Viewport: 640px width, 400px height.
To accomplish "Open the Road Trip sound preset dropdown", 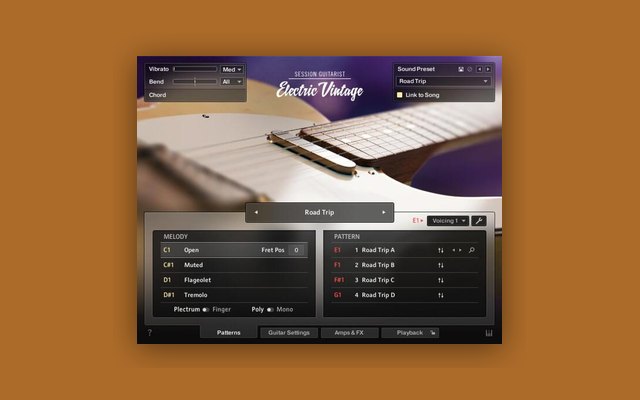I will [443, 81].
